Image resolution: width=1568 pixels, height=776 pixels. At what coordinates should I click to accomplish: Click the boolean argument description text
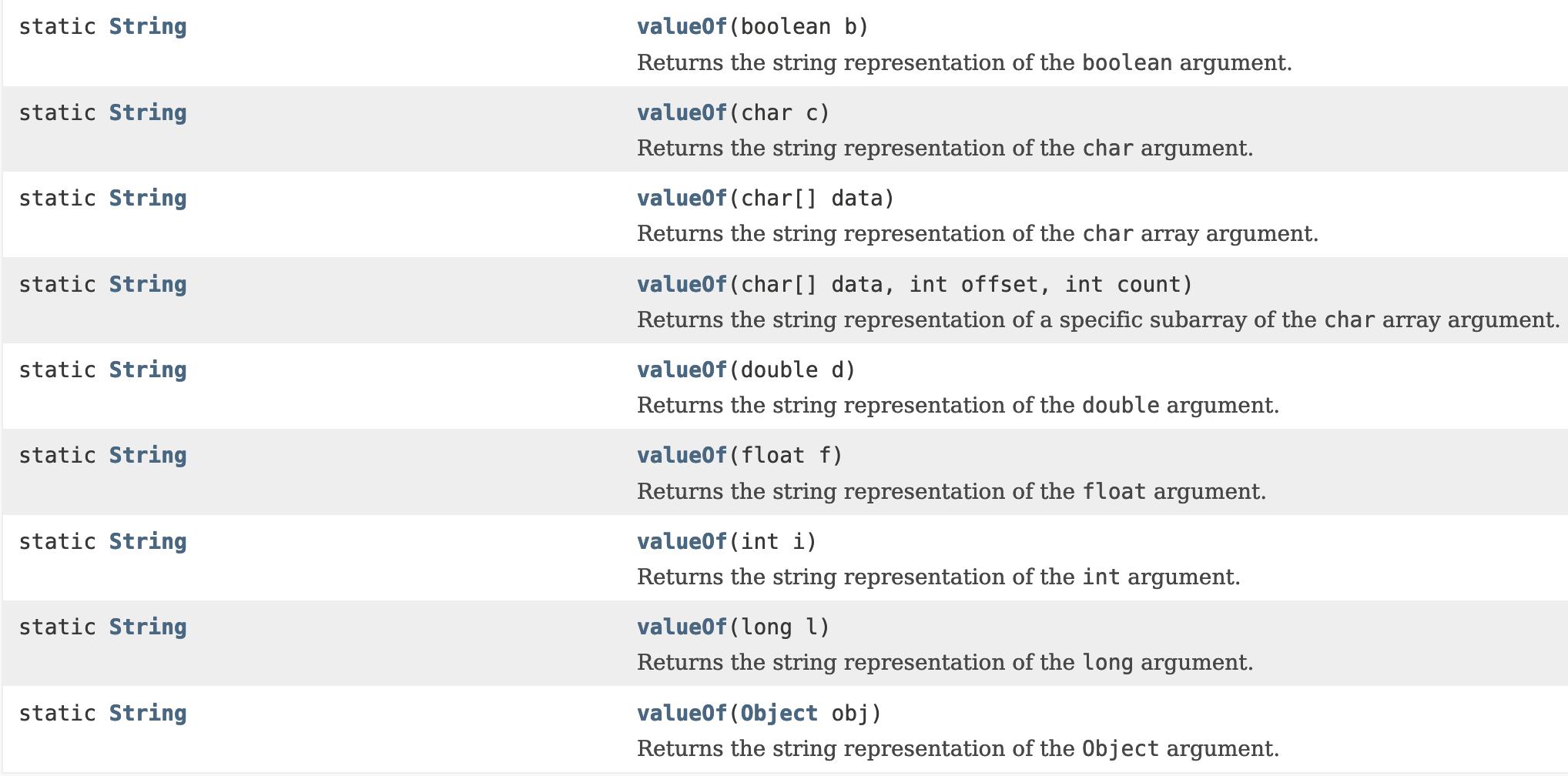pyautogui.click(x=964, y=63)
